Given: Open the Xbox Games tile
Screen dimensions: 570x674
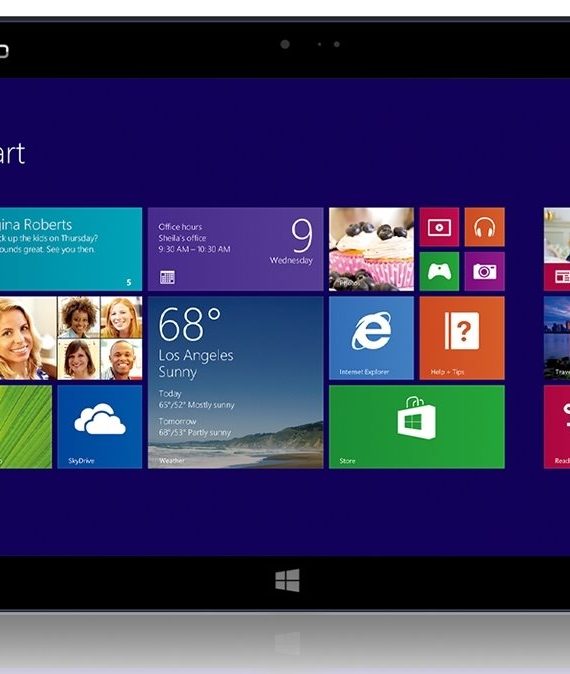Looking at the screenshot, I should pos(439,271).
